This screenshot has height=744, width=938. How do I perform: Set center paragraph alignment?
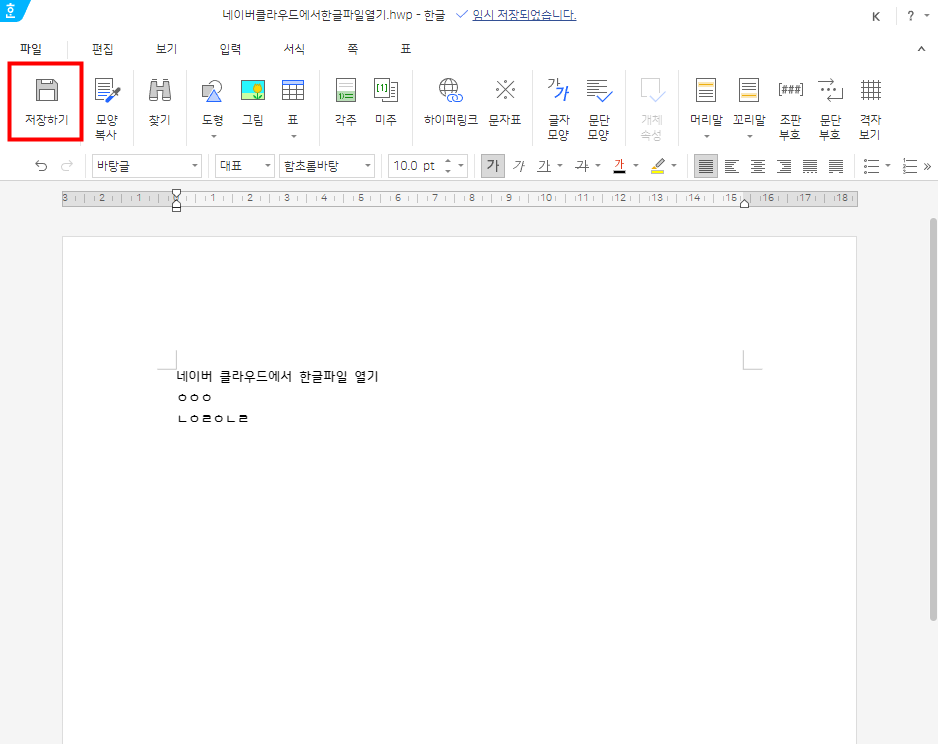click(758, 166)
